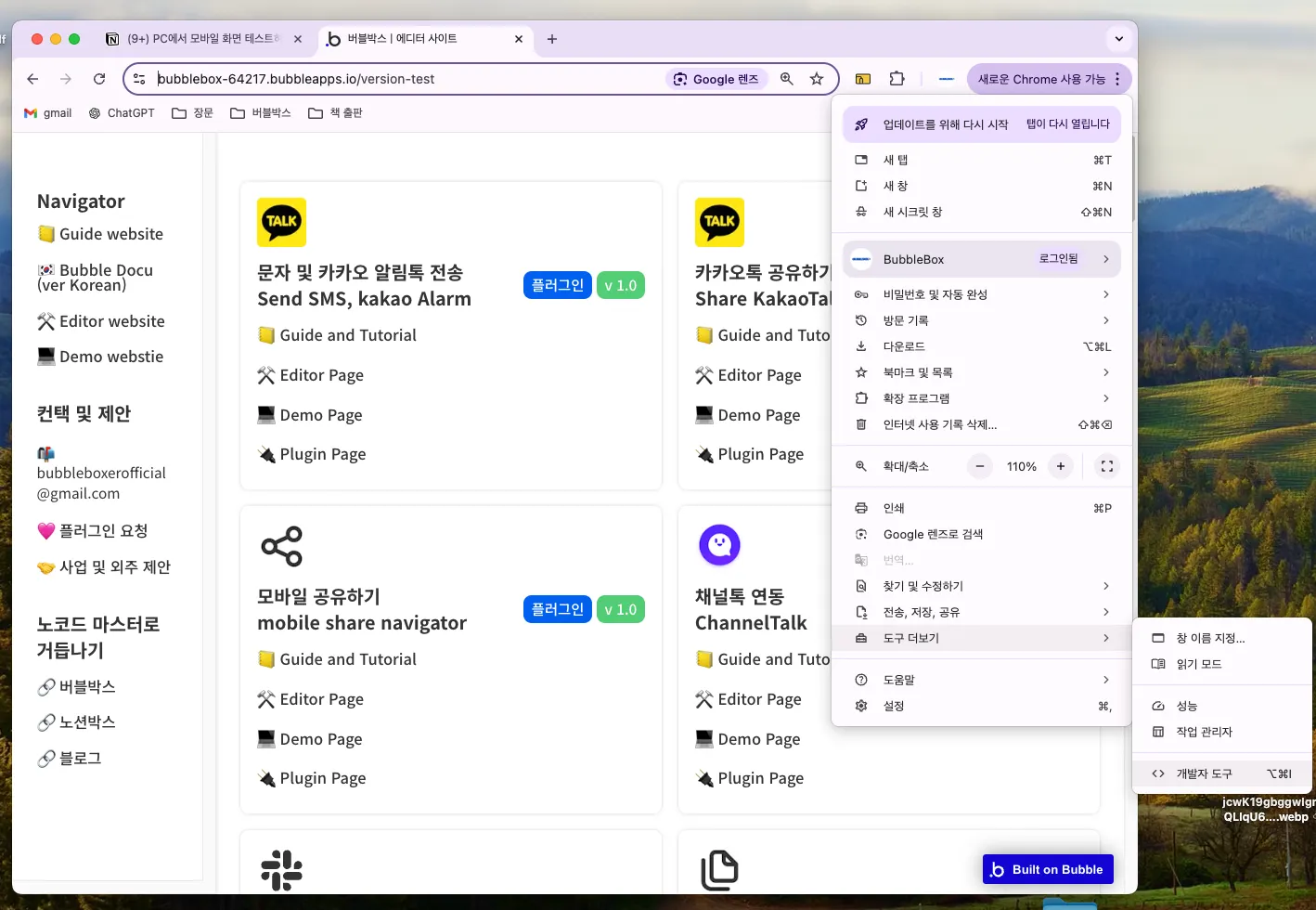Open the Editor website navigator link
This screenshot has width=1316, height=910.
point(101,321)
